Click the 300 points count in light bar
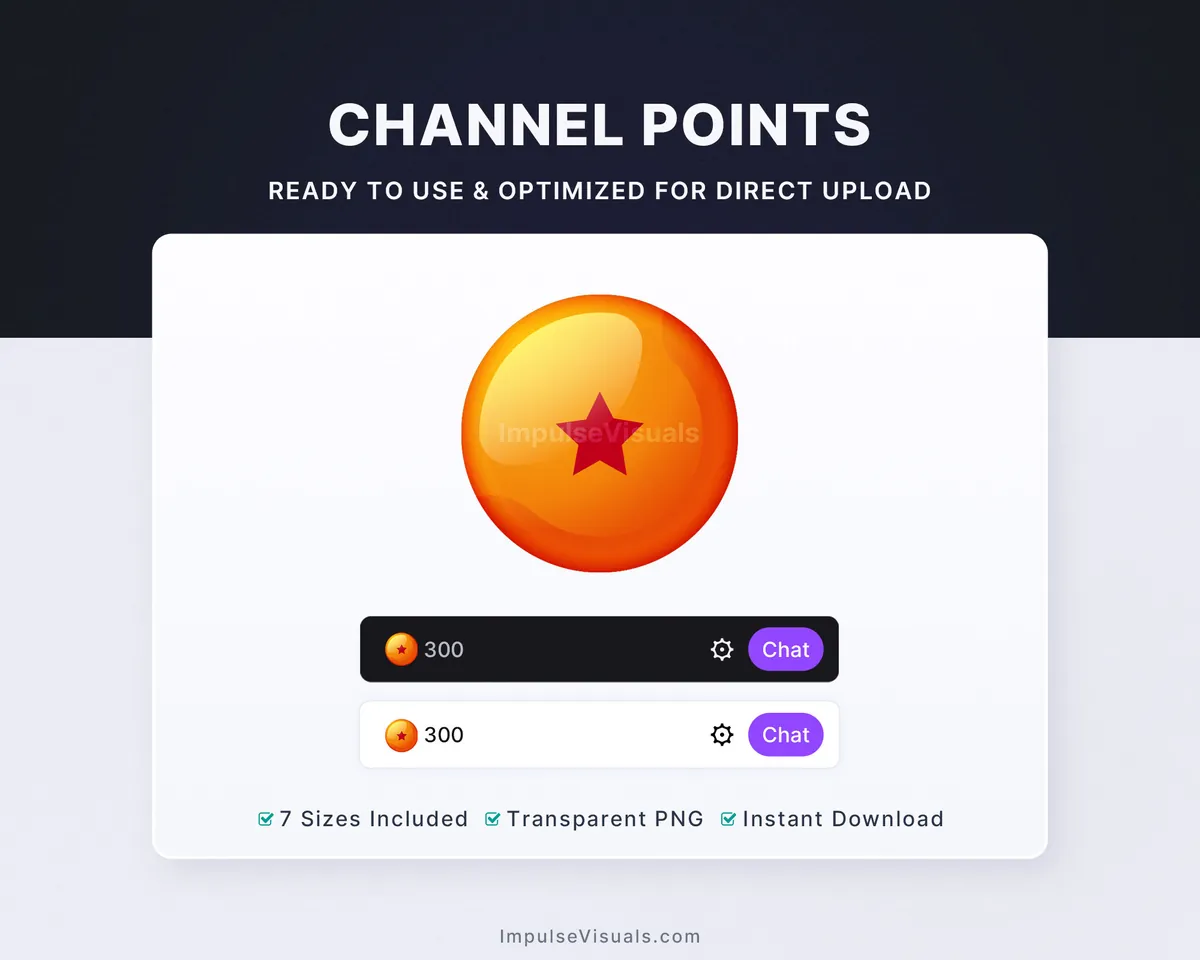1200x960 pixels. pyautogui.click(x=444, y=735)
